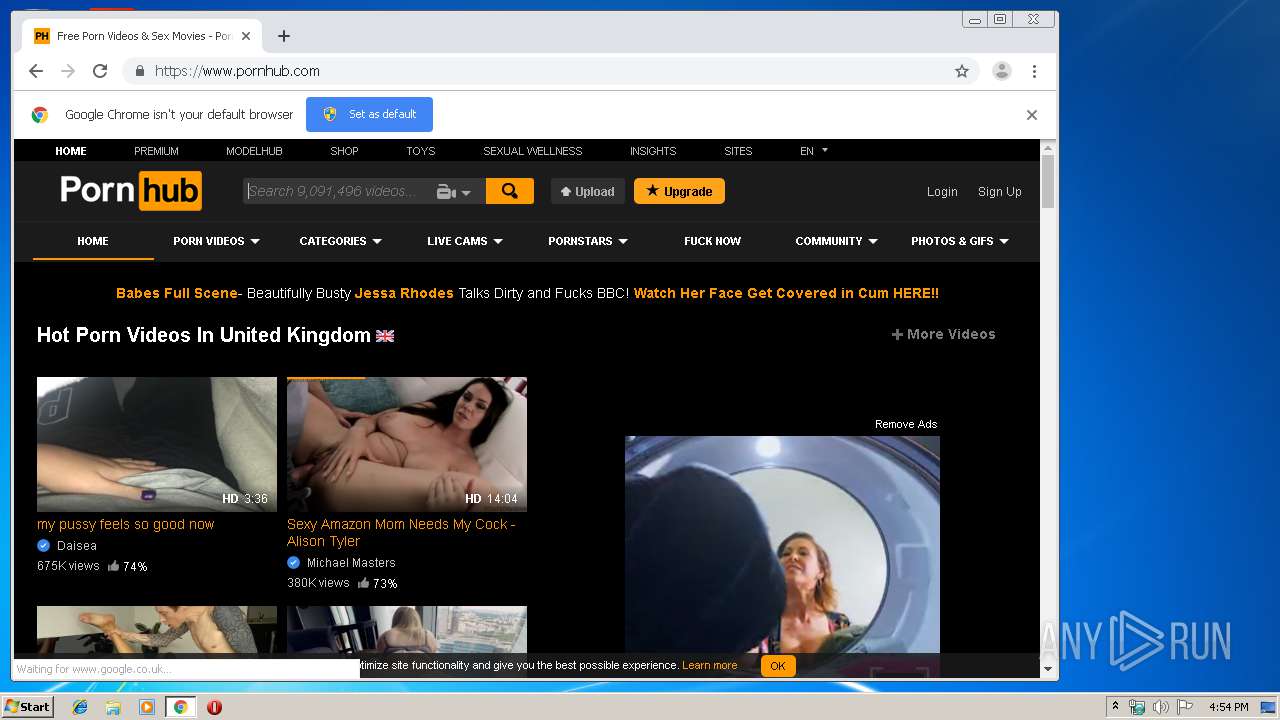The height and width of the screenshot is (720, 1280).
Task: Launch Internet Explorer from the taskbar
Action: point(80,707)
